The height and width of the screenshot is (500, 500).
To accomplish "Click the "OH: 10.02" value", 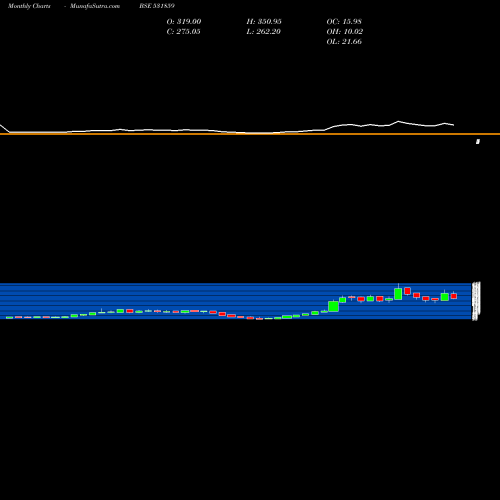I will pyautogui.click(x=345, y=32).
